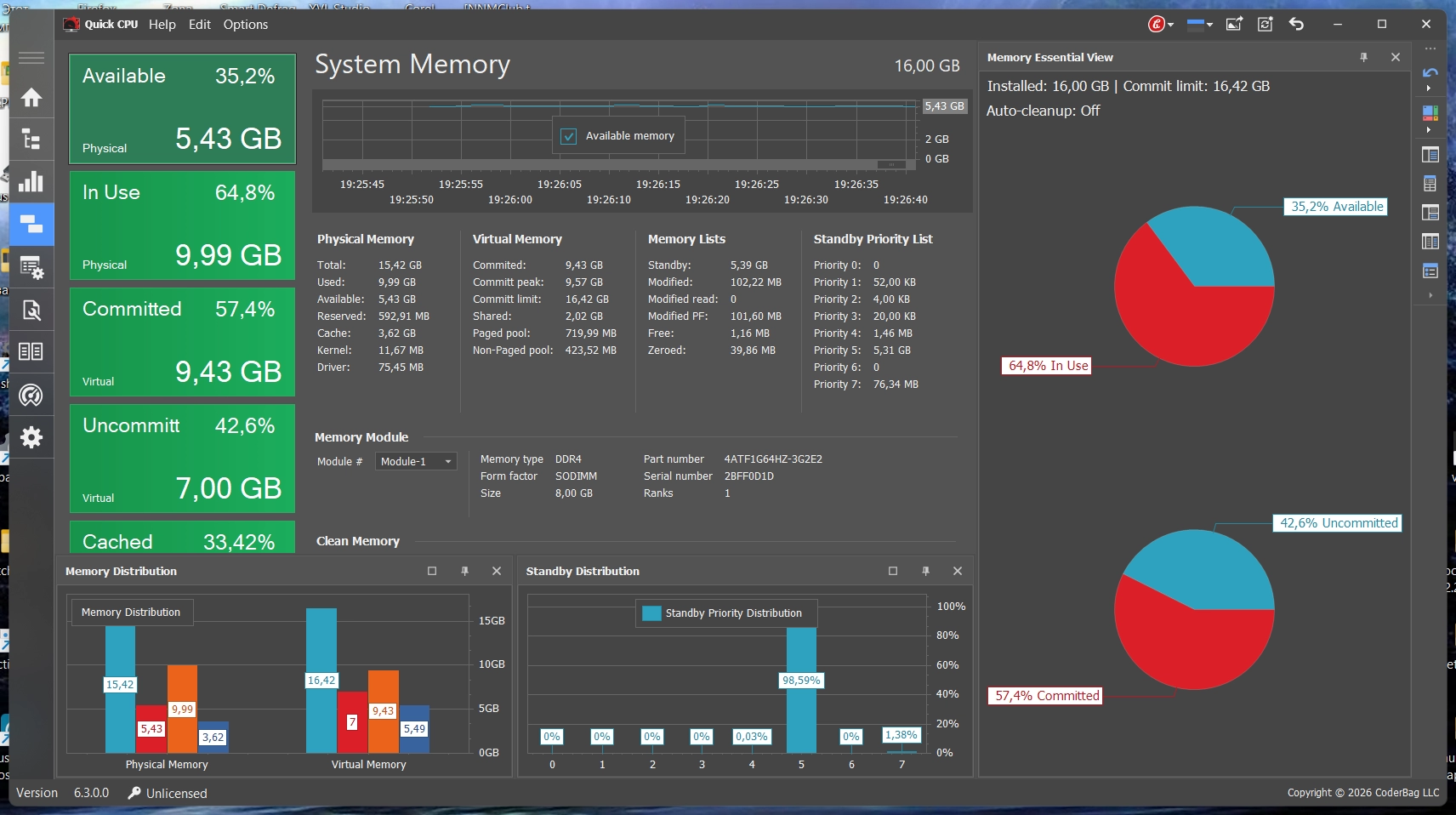Open the Edit menu
1456x815 pixels.
point(200,25)
